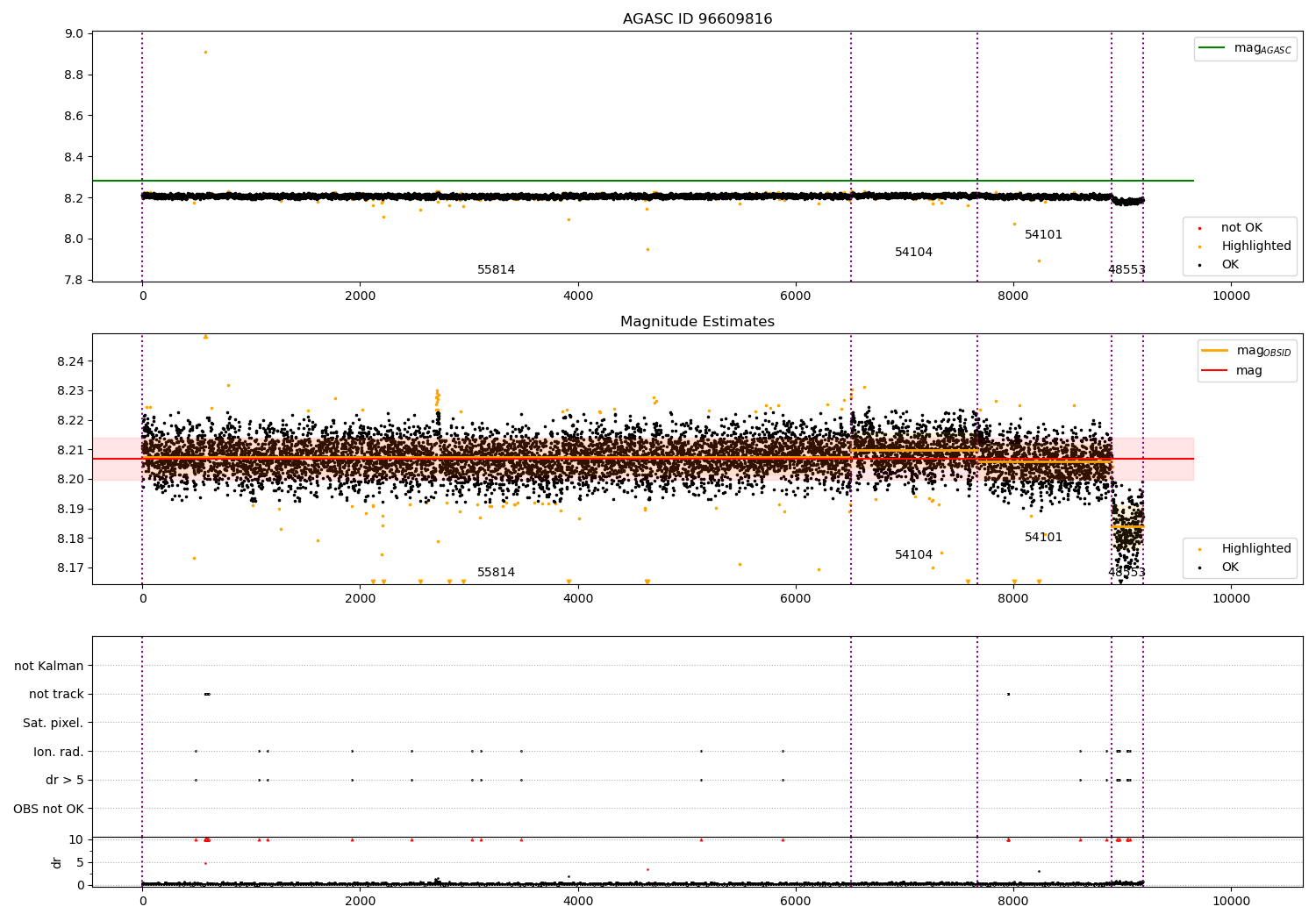This screenshot has height=921, width=1316.
Task: Click the plot title AGASC ID 96609816
Action: (697, 18)
